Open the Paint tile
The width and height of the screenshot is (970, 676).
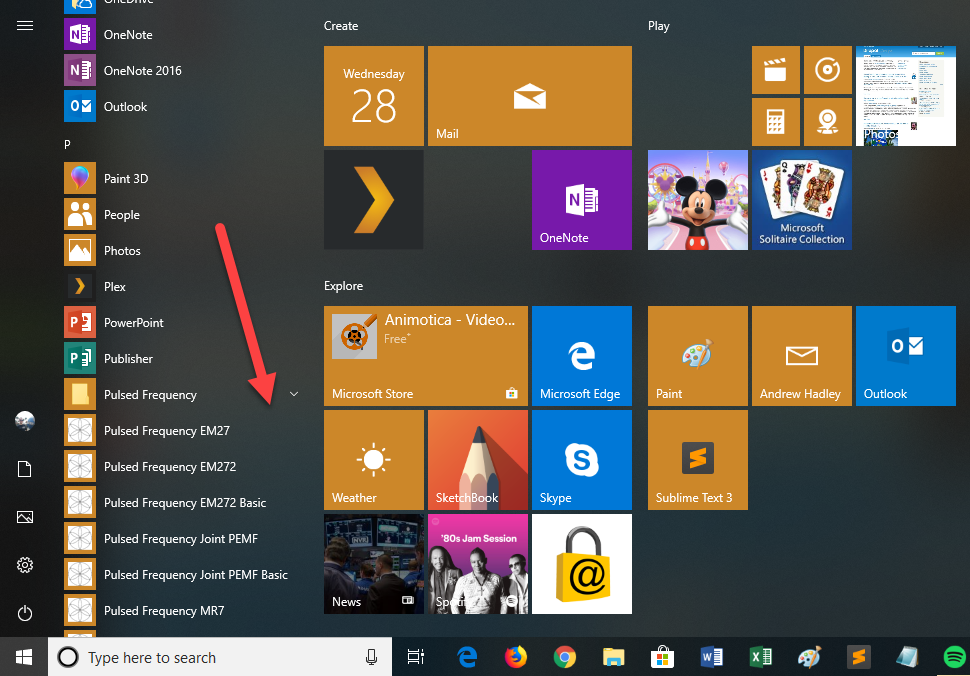(698, 356)
